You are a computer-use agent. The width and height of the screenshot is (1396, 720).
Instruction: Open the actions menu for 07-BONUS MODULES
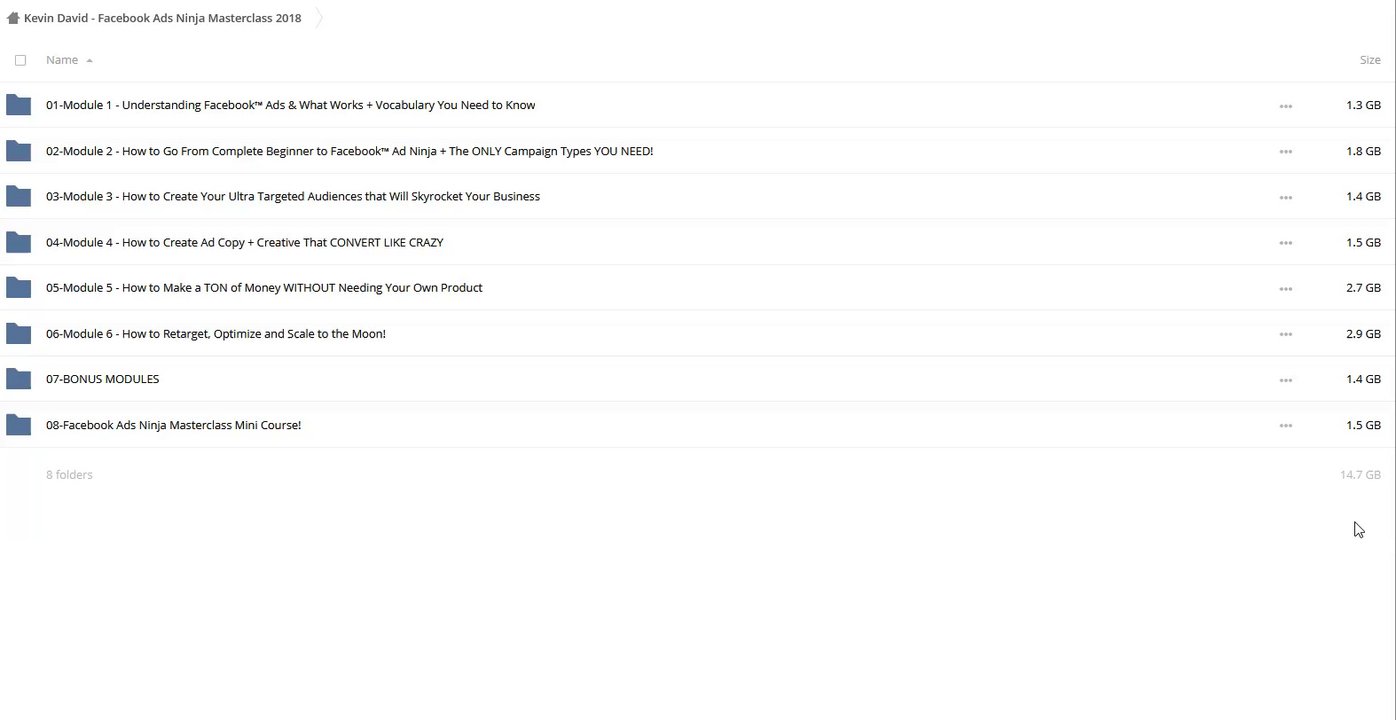click(x=1285, y=380)
